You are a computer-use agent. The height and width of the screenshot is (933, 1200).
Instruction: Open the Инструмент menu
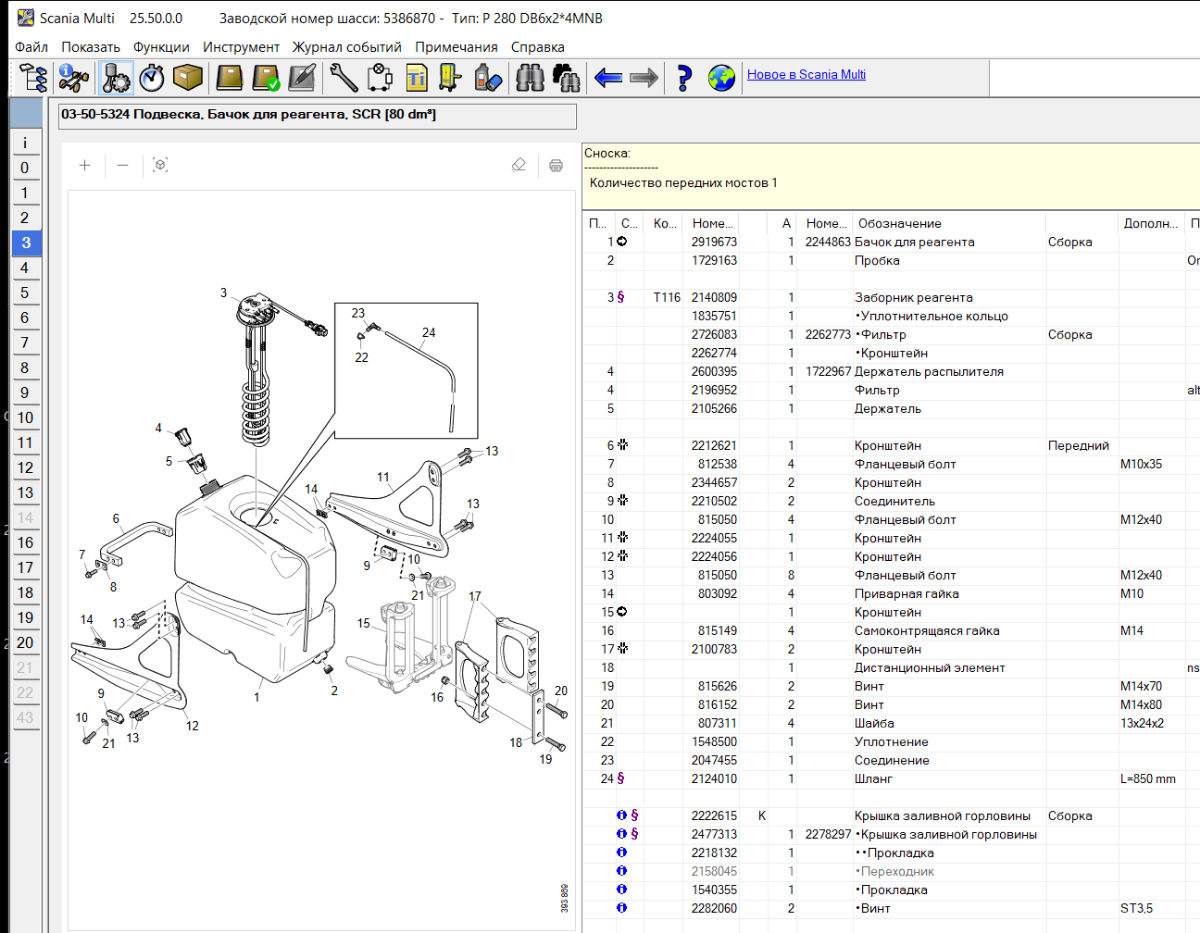(241, 47)
